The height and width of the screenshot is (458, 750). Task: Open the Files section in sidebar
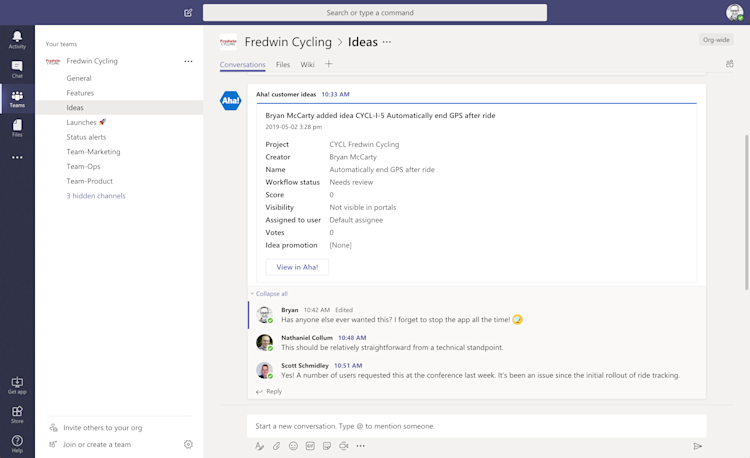[x=17, y=128]
